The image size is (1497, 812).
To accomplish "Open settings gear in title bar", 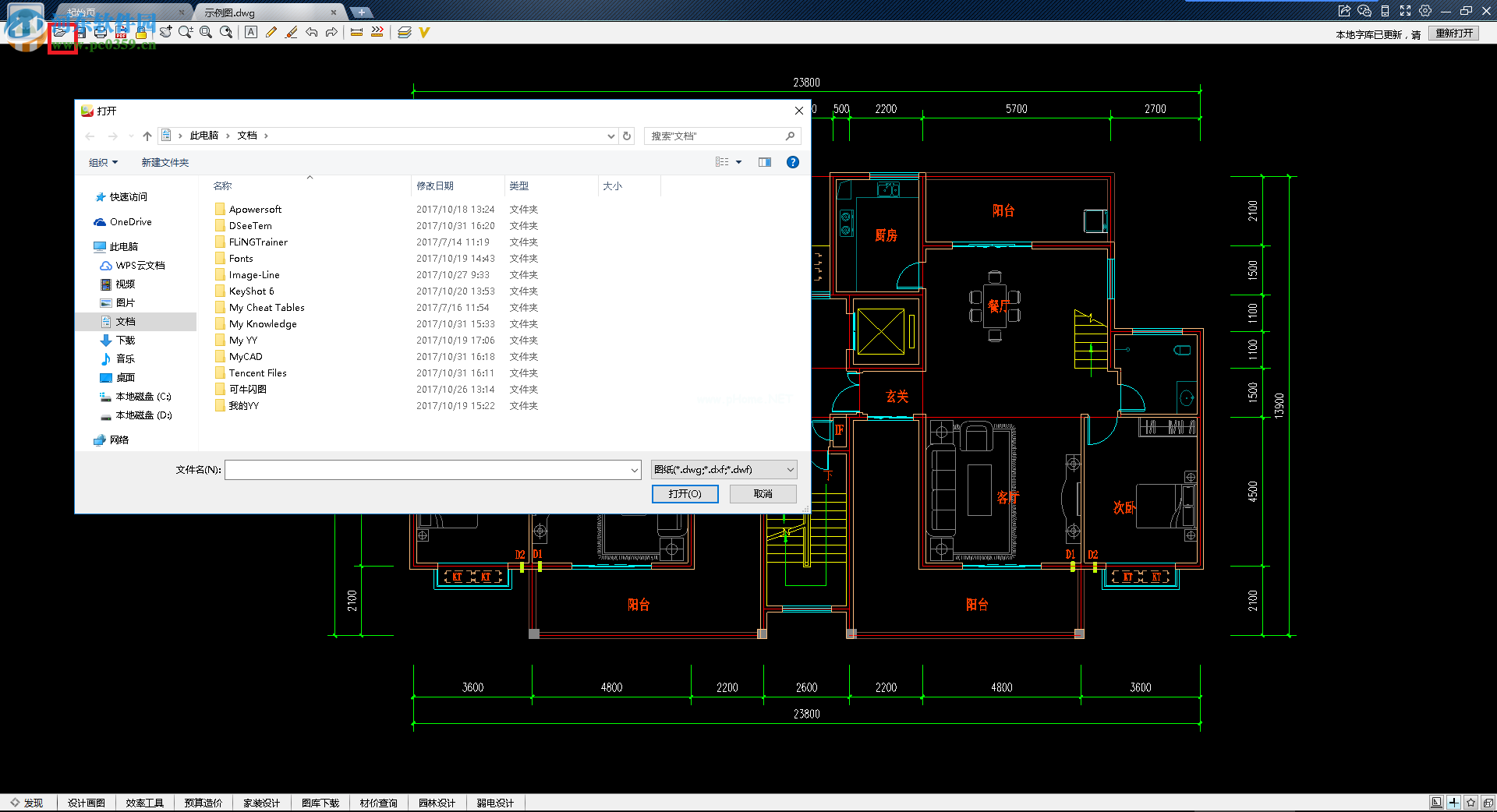I will pyautogui.click(x=1425, y=11).
